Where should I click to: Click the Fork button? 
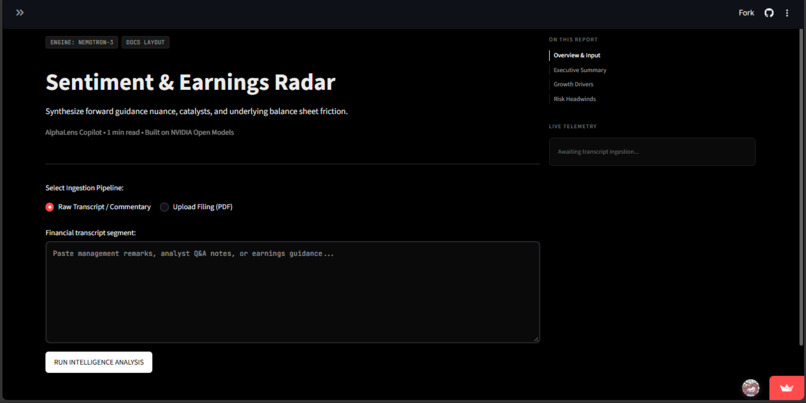[746, 13]
